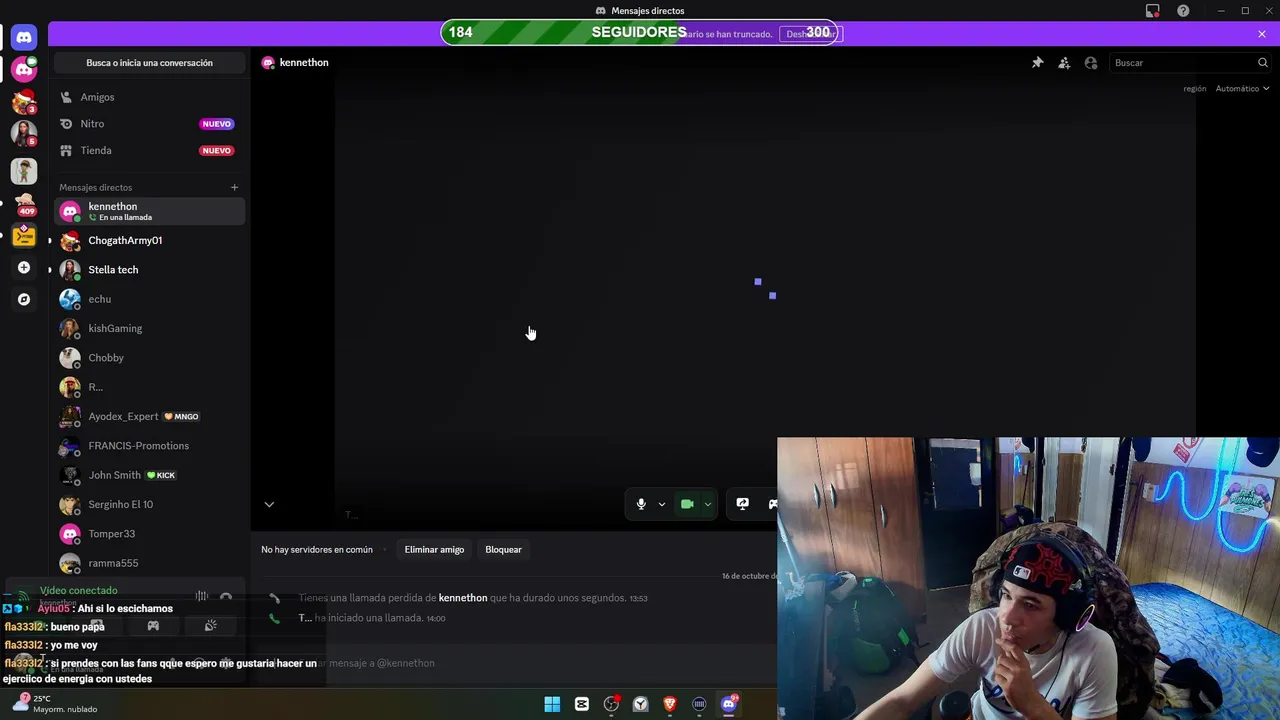Open Amigos tab

point(149,97)
